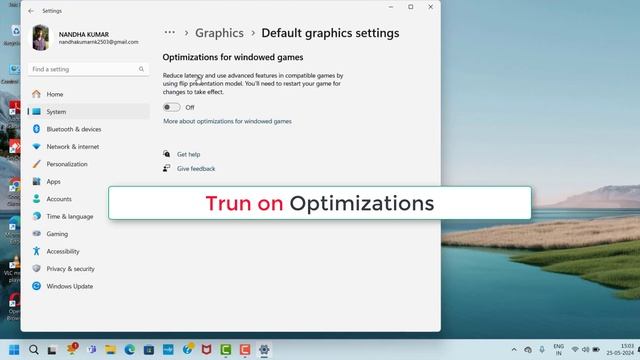Show hidden tray icons chevron
The image size is (640, 360).
click(x=514, y=350)
